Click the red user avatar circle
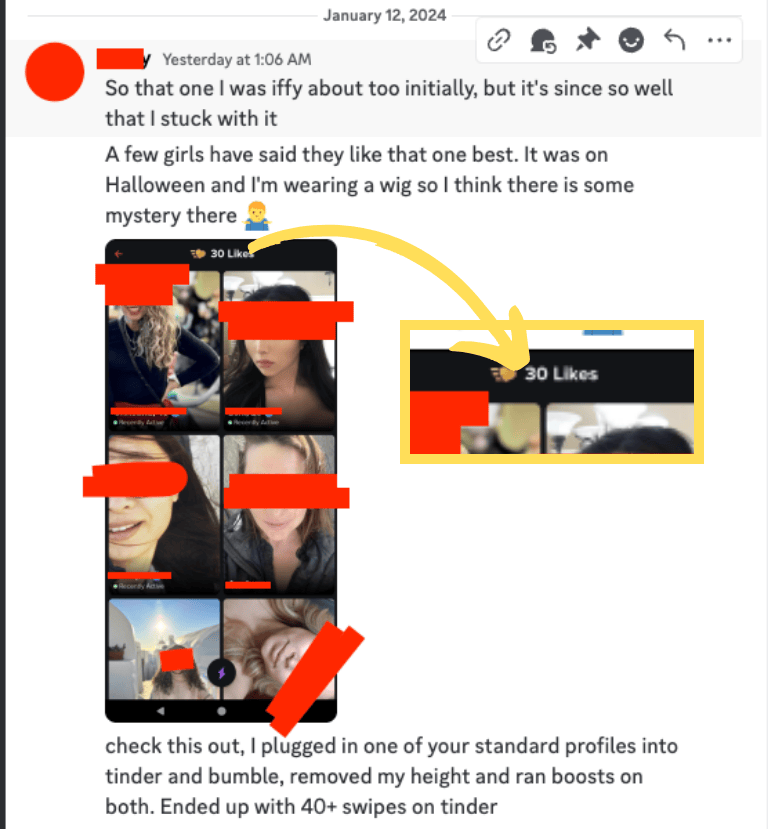768x829 pixels. 54,72
